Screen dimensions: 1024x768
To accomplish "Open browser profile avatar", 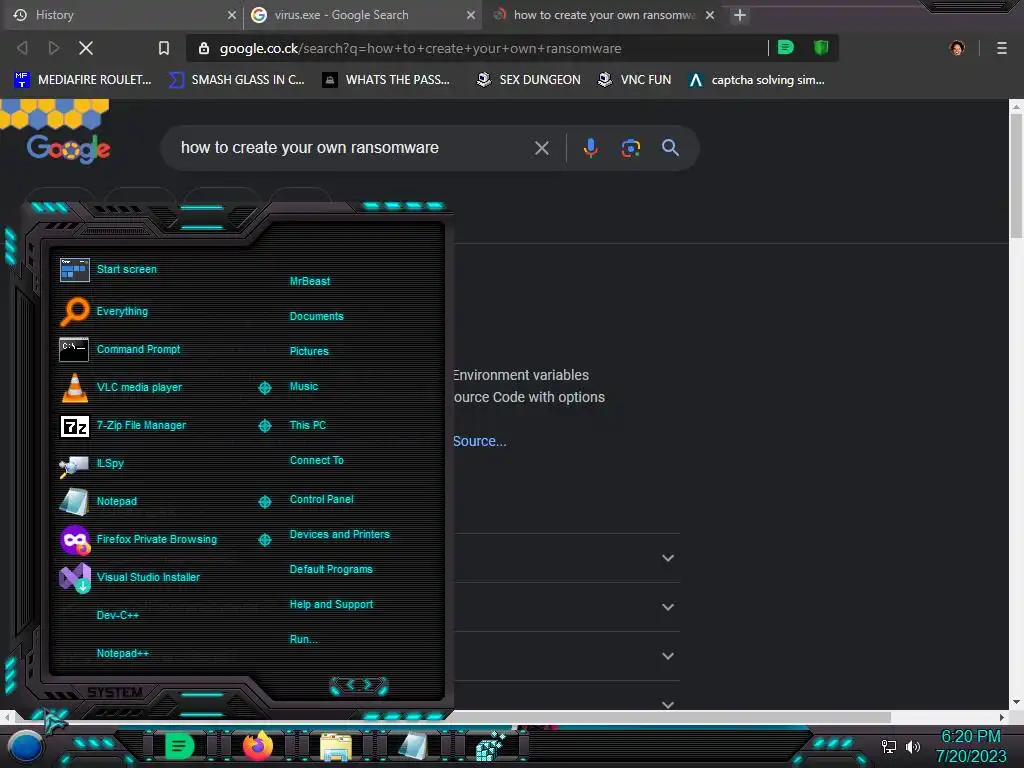I will 957,48.
